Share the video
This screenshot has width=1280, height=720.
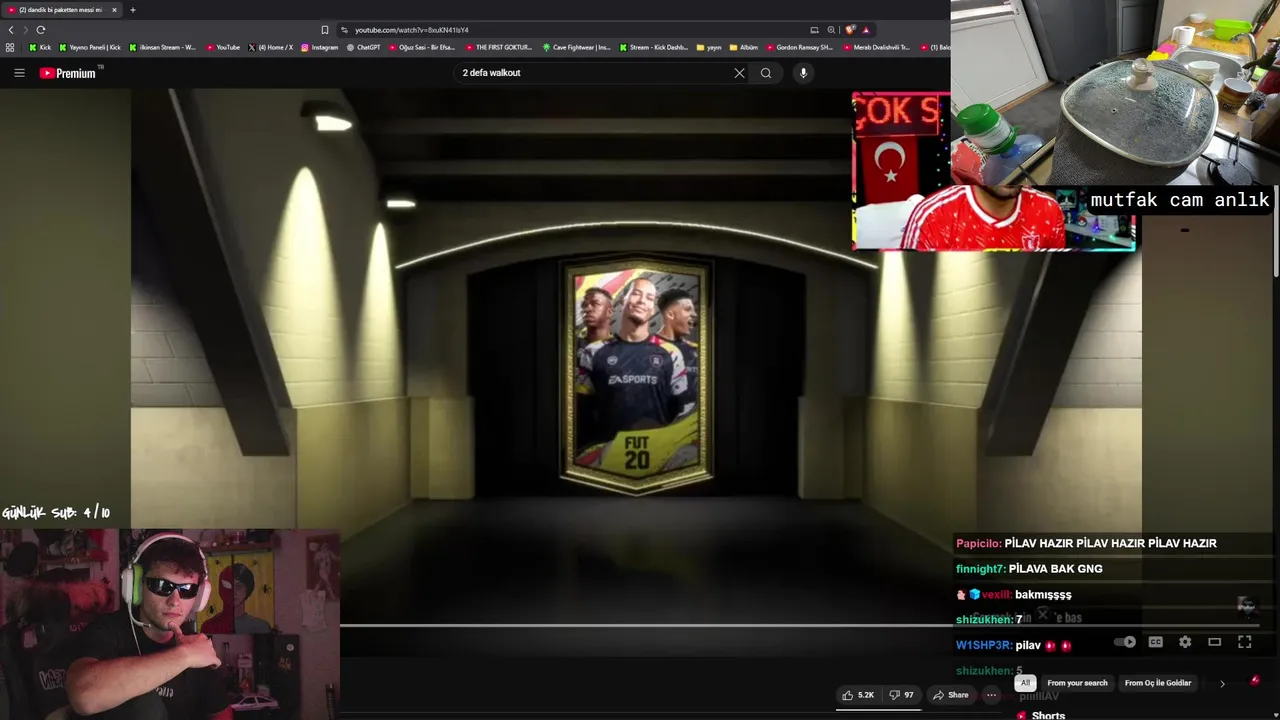950,695
